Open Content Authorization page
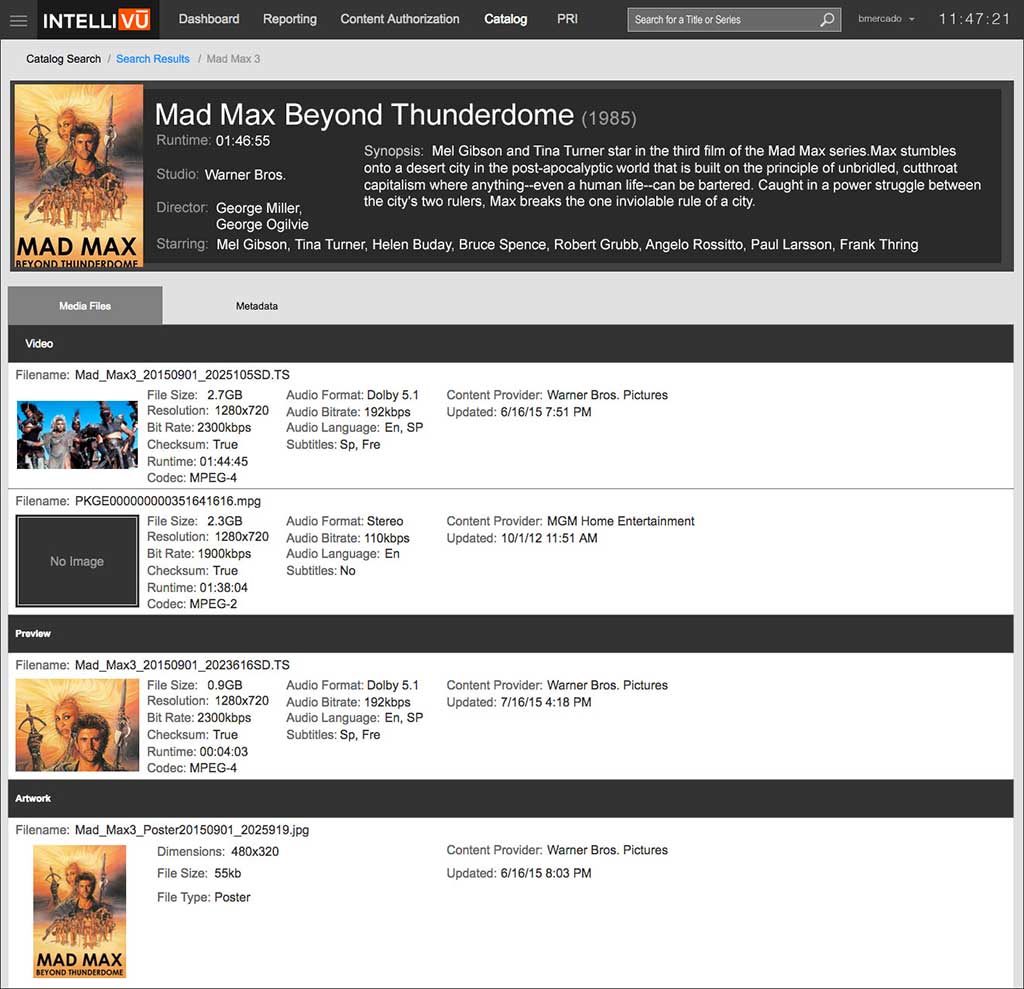 tap(399, 19)
